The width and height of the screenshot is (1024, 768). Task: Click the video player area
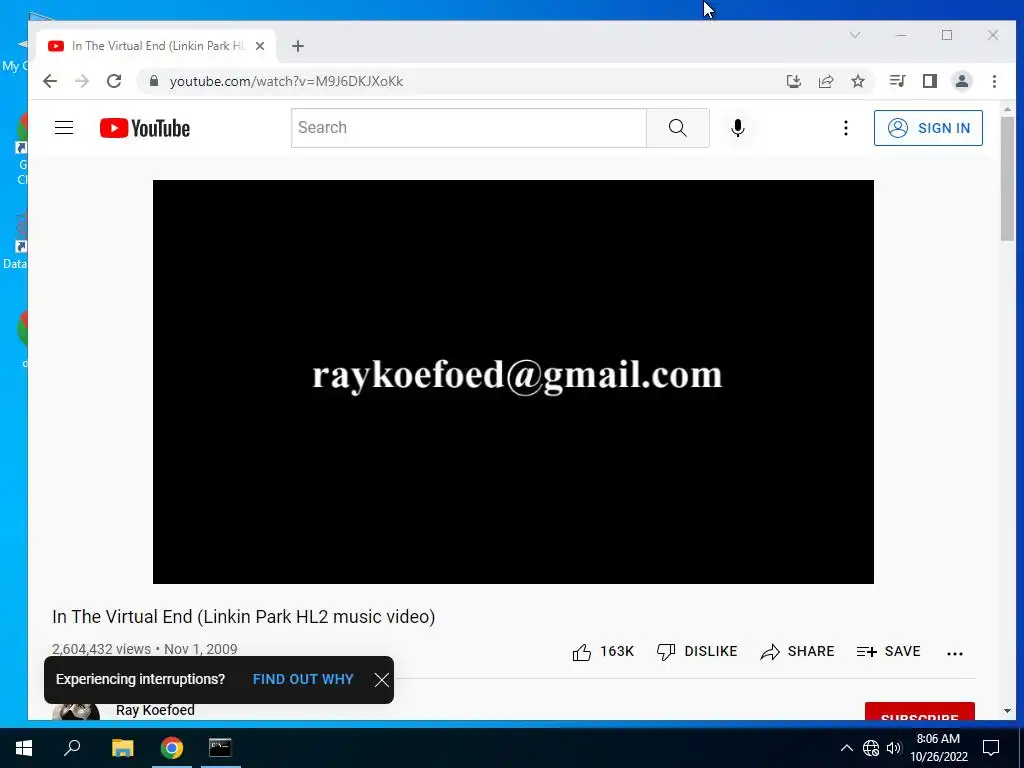[x=513, y=382]
